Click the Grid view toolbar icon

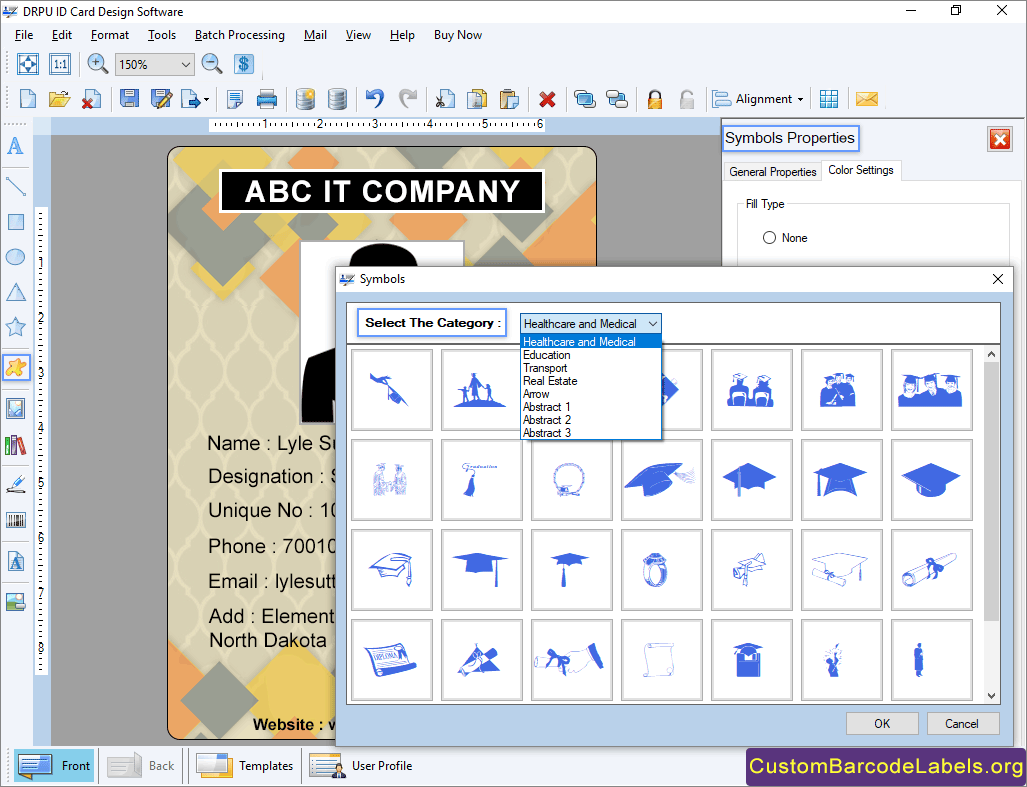coord(829,99)
